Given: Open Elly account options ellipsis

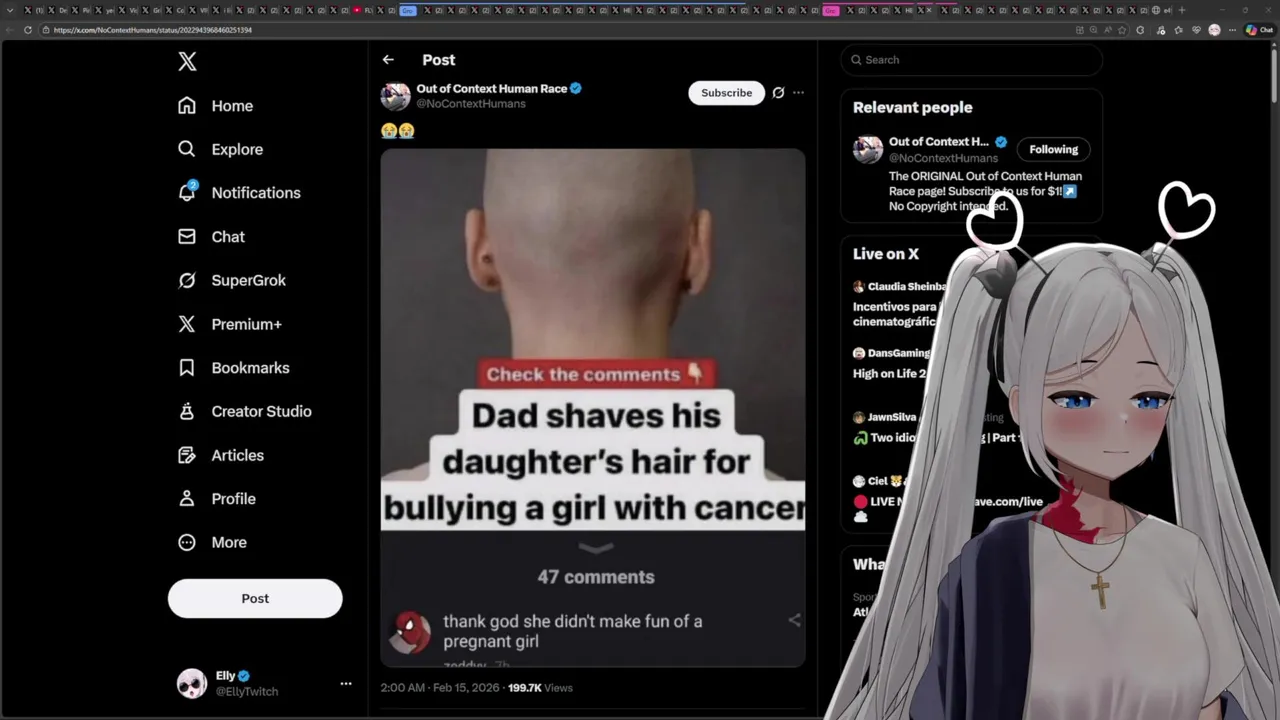Looking at the screenshot, I should point(346,684).
